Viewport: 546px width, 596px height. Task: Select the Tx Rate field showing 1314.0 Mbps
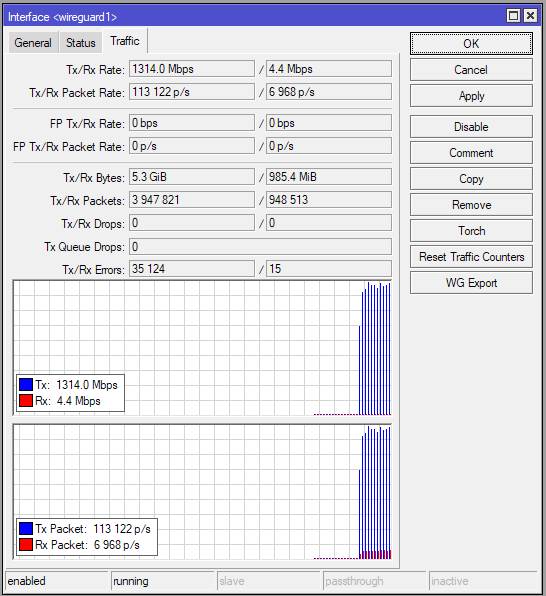[x=192, y=69]
